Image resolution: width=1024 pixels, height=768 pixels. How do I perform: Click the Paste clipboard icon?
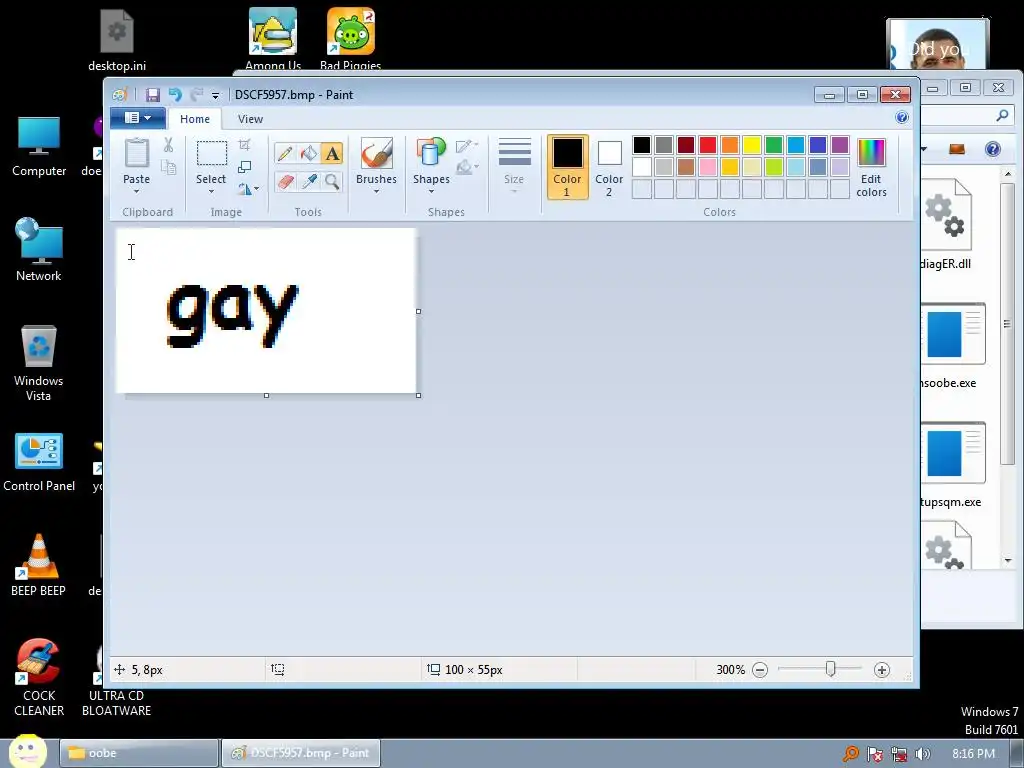click(136, 153)
